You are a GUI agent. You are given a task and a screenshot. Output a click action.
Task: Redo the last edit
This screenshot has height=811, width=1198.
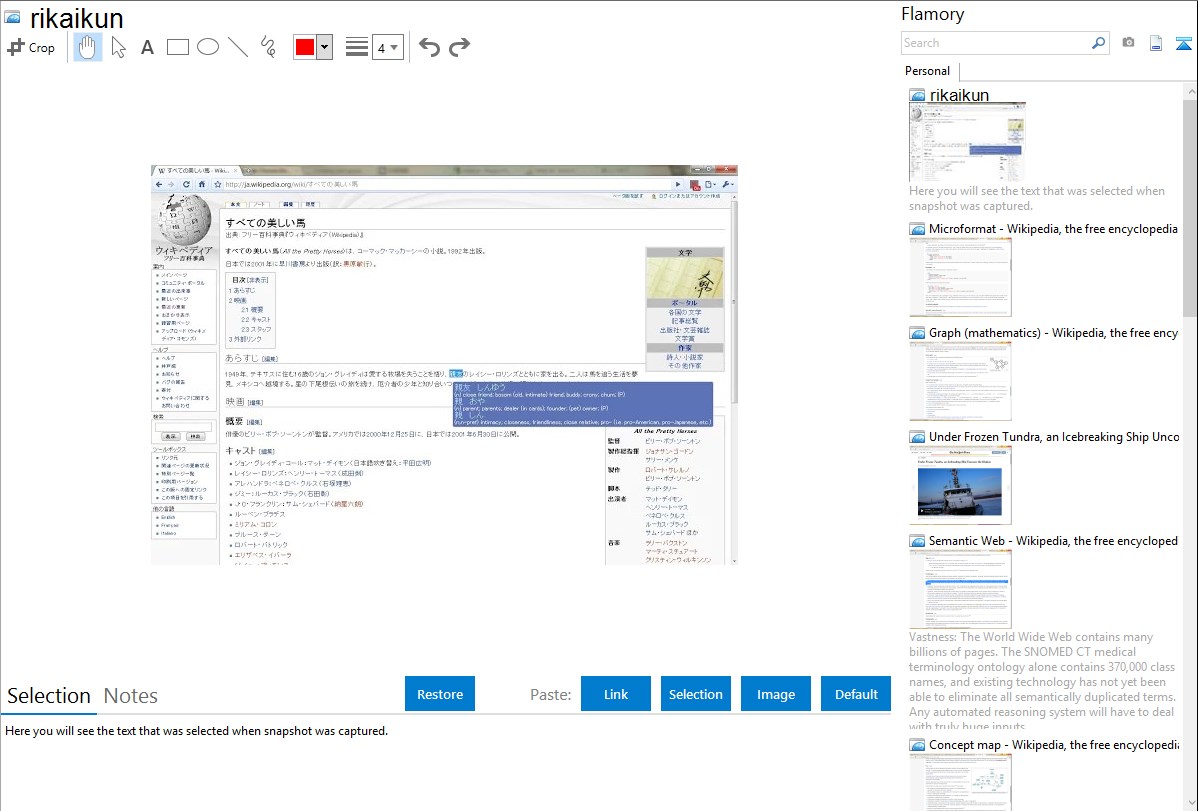click(459, 47)
